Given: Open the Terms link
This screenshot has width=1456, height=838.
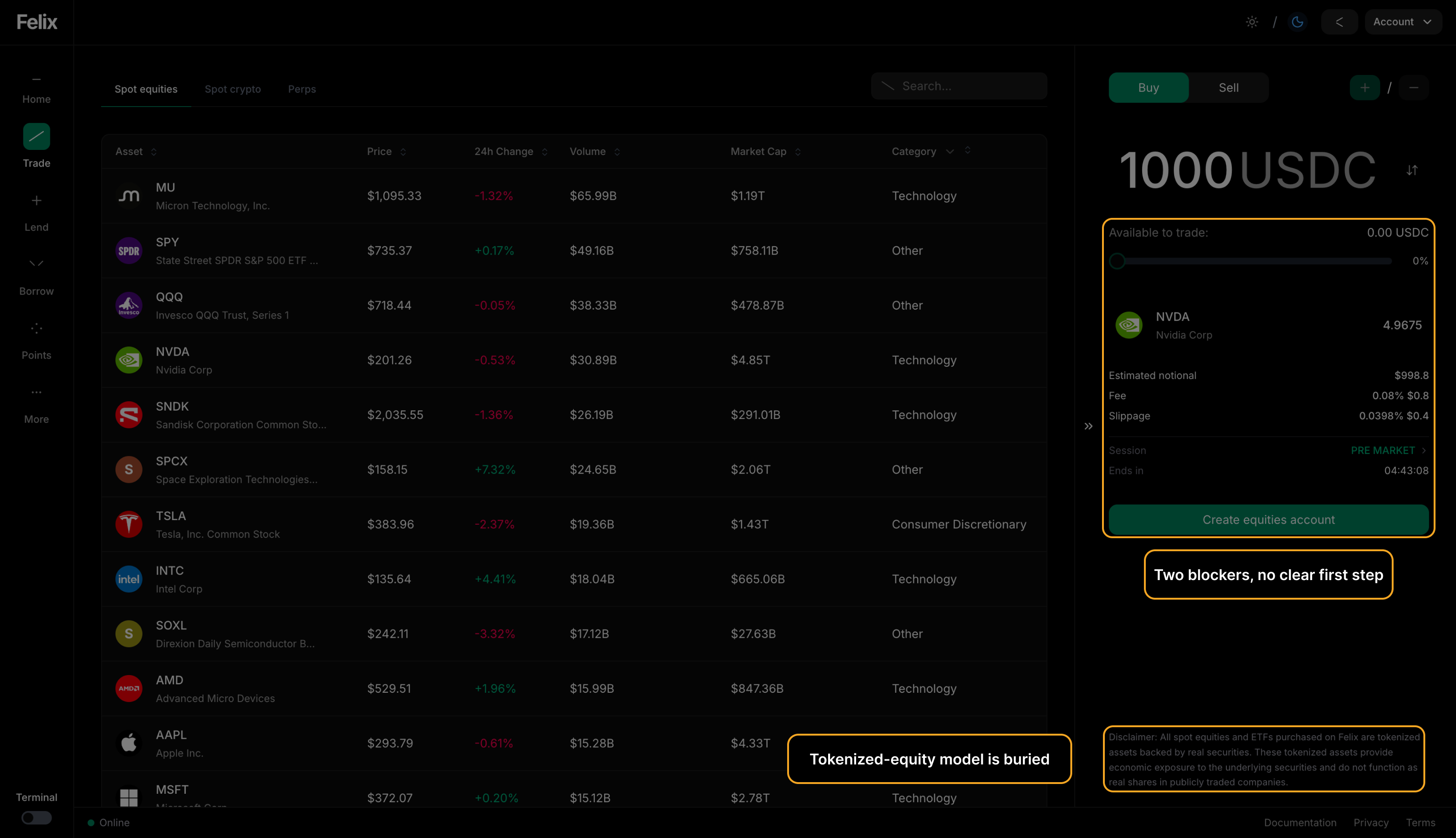Looking at the screenshot, I should [1420, 823].
